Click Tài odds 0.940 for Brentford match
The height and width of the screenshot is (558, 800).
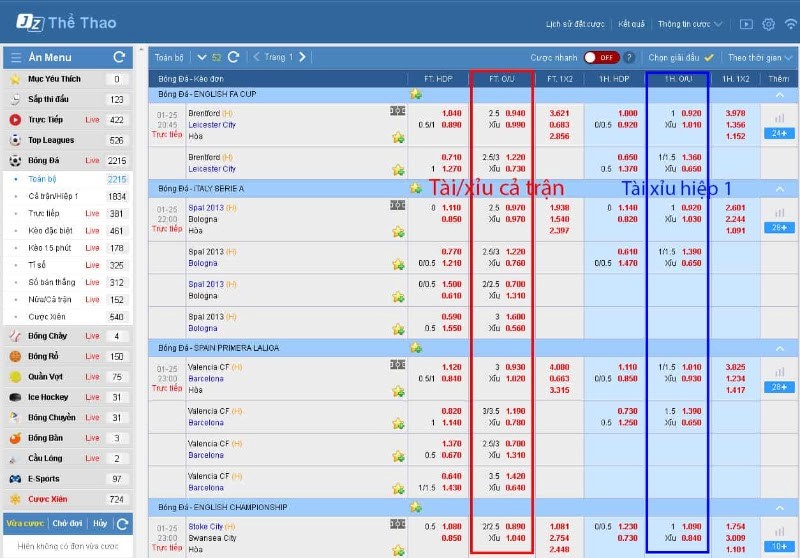click(515, 113)
